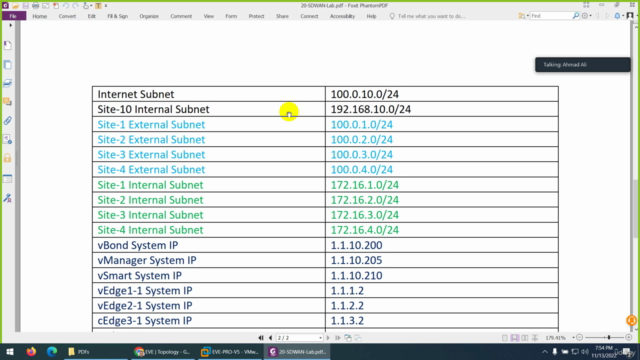Click the zoom in plus button
Viewport: 640px width, 360px height.
pyautogui.click(x=629, y=338)
